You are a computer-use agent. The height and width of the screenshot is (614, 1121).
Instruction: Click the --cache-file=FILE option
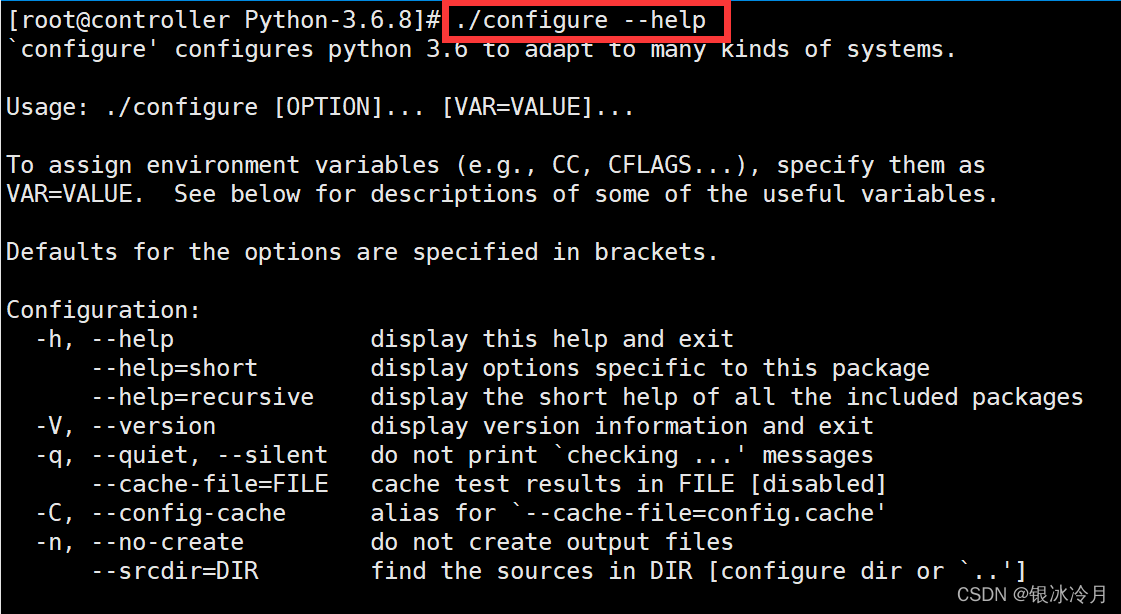[x=209, y=484]
